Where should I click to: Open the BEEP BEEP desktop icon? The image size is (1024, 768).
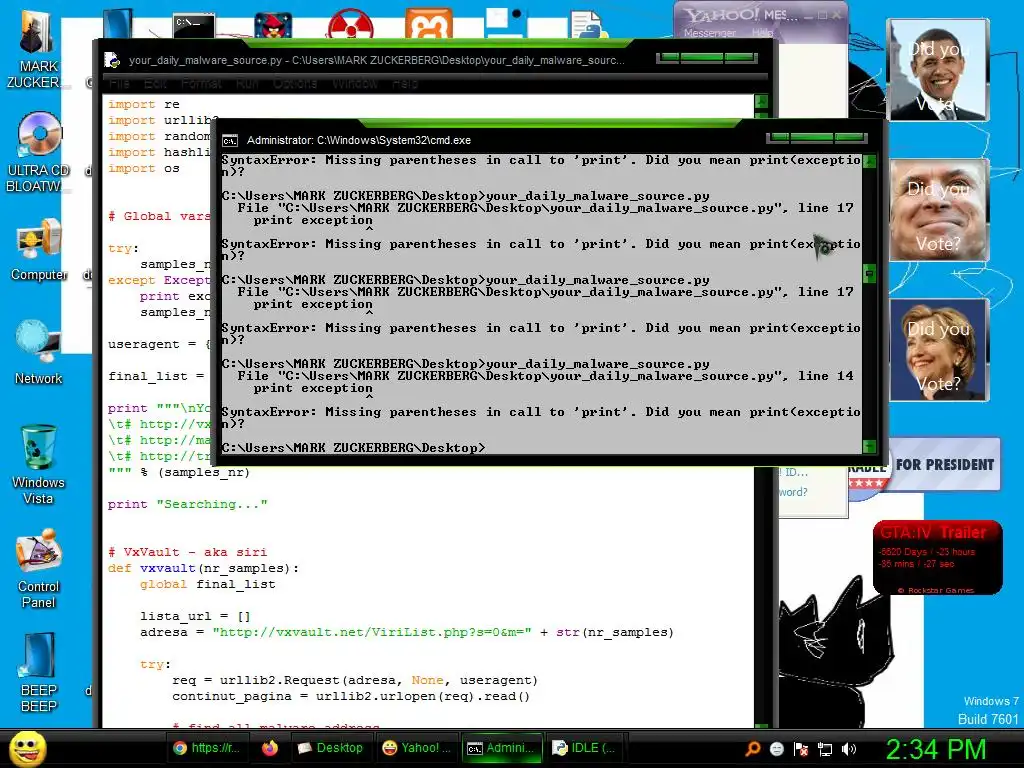[x=38, y=673]
